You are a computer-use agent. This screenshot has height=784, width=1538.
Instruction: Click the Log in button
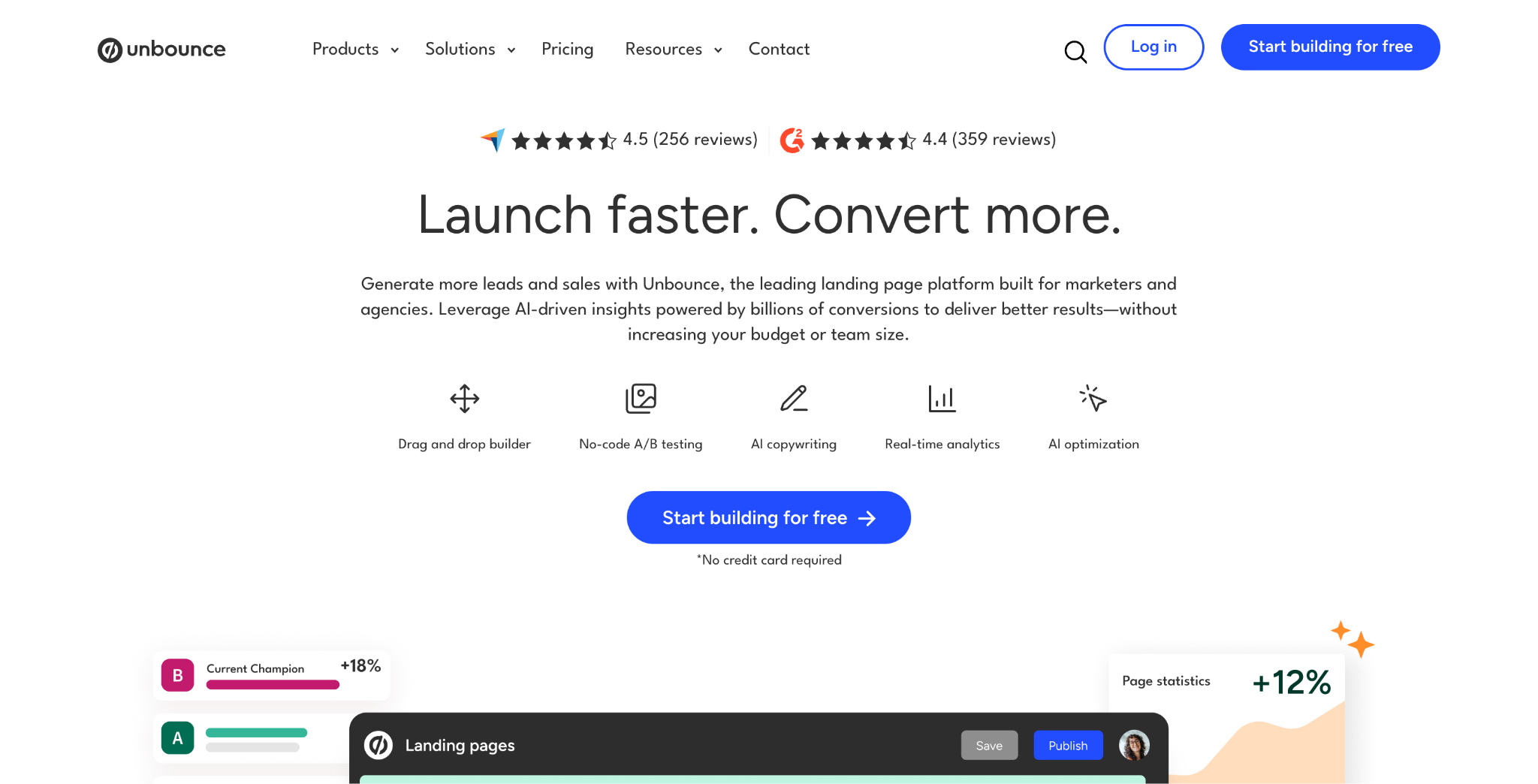point(1153,47)
